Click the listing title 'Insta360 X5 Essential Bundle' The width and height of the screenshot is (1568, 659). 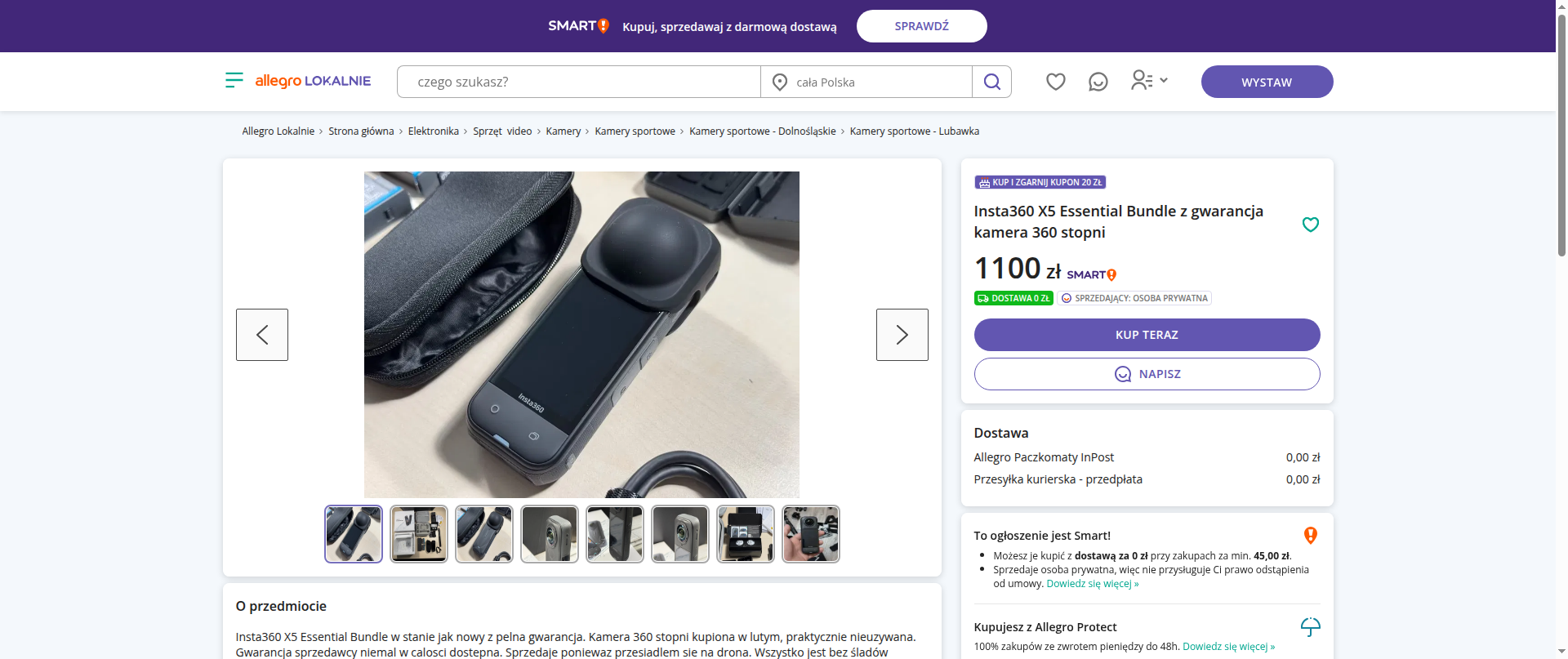coord(1118,221)
